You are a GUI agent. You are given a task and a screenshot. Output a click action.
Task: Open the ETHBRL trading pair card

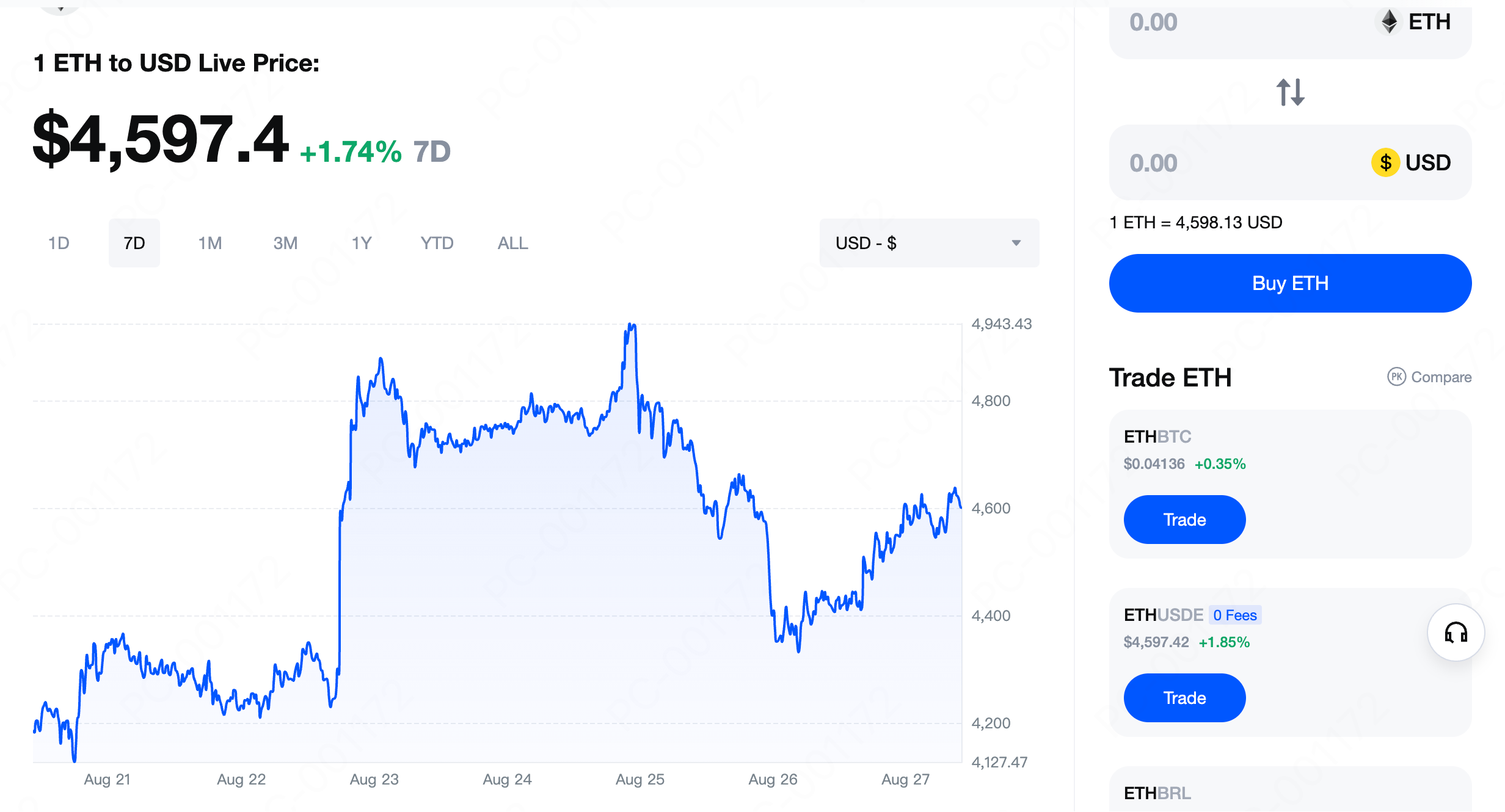click(x=1289, y=792)
